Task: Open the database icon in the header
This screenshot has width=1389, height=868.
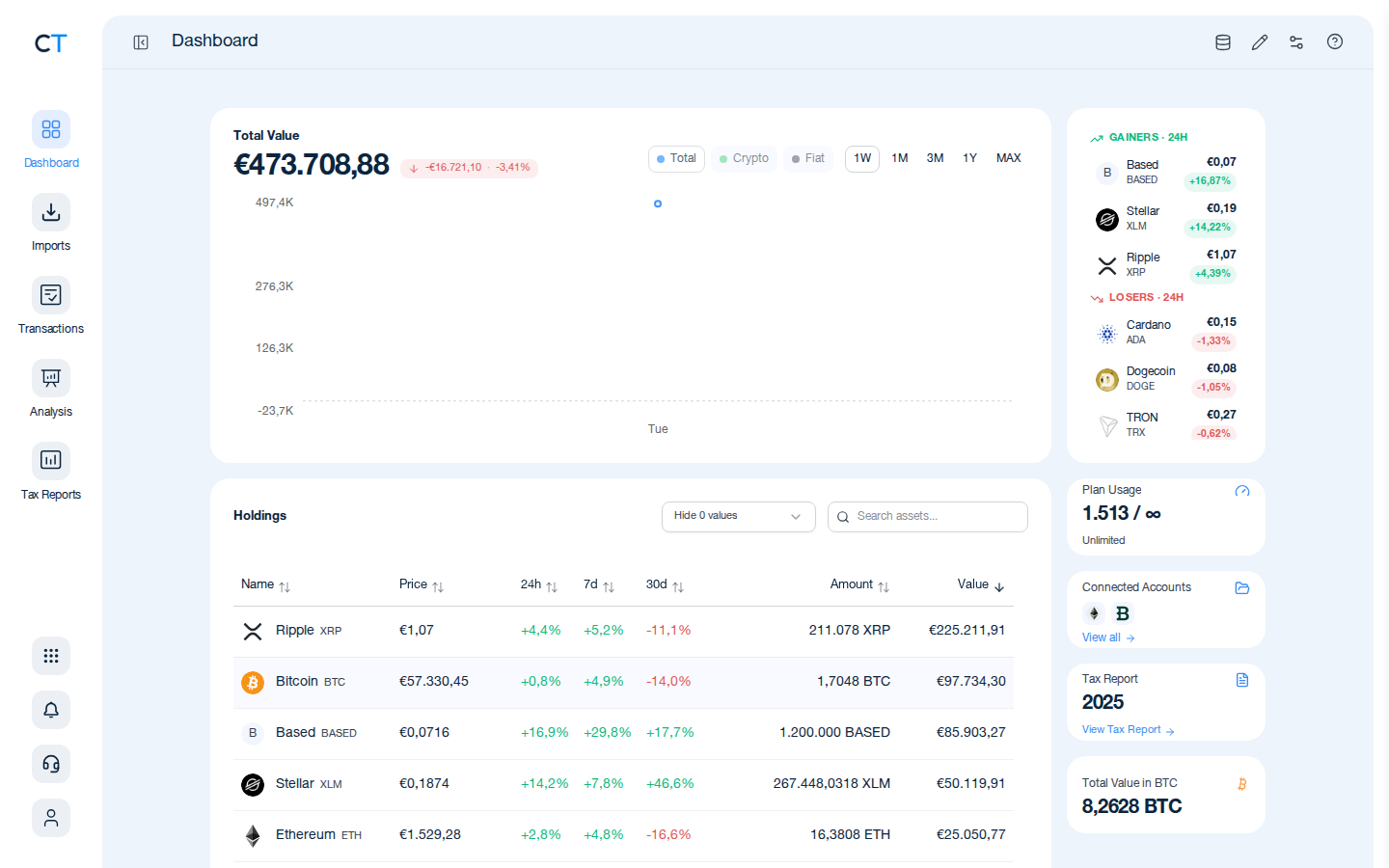Action: click(x=1223, y=42)
